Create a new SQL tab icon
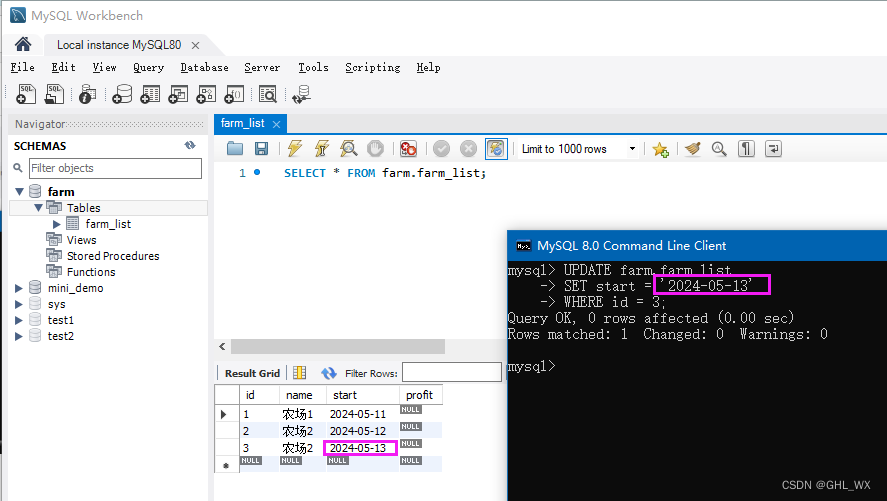The height and width of the screenshot is (501, 887). 25,94
